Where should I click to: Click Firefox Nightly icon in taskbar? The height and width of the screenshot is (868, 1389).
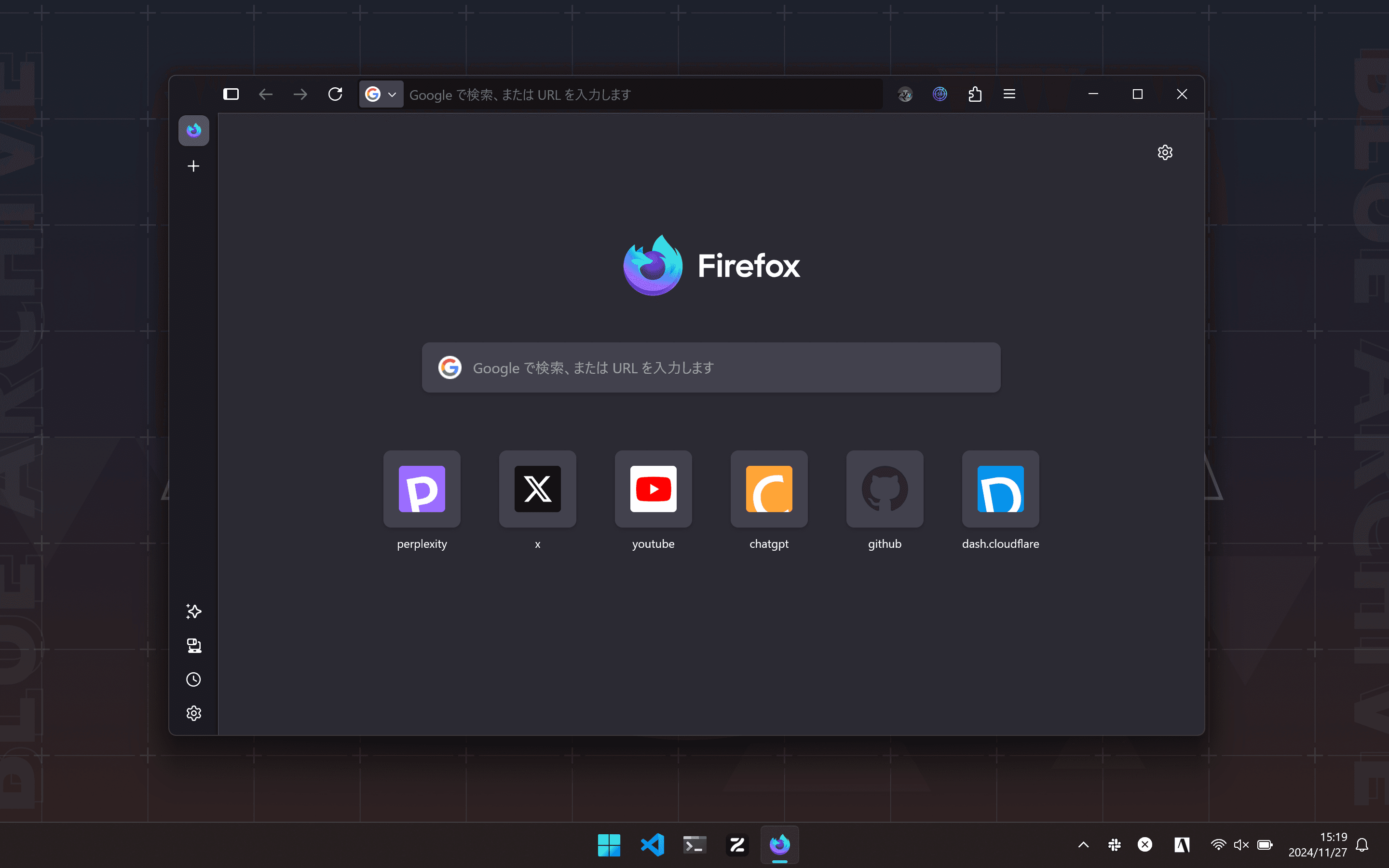pyautogui.click(x=779, y=845)
